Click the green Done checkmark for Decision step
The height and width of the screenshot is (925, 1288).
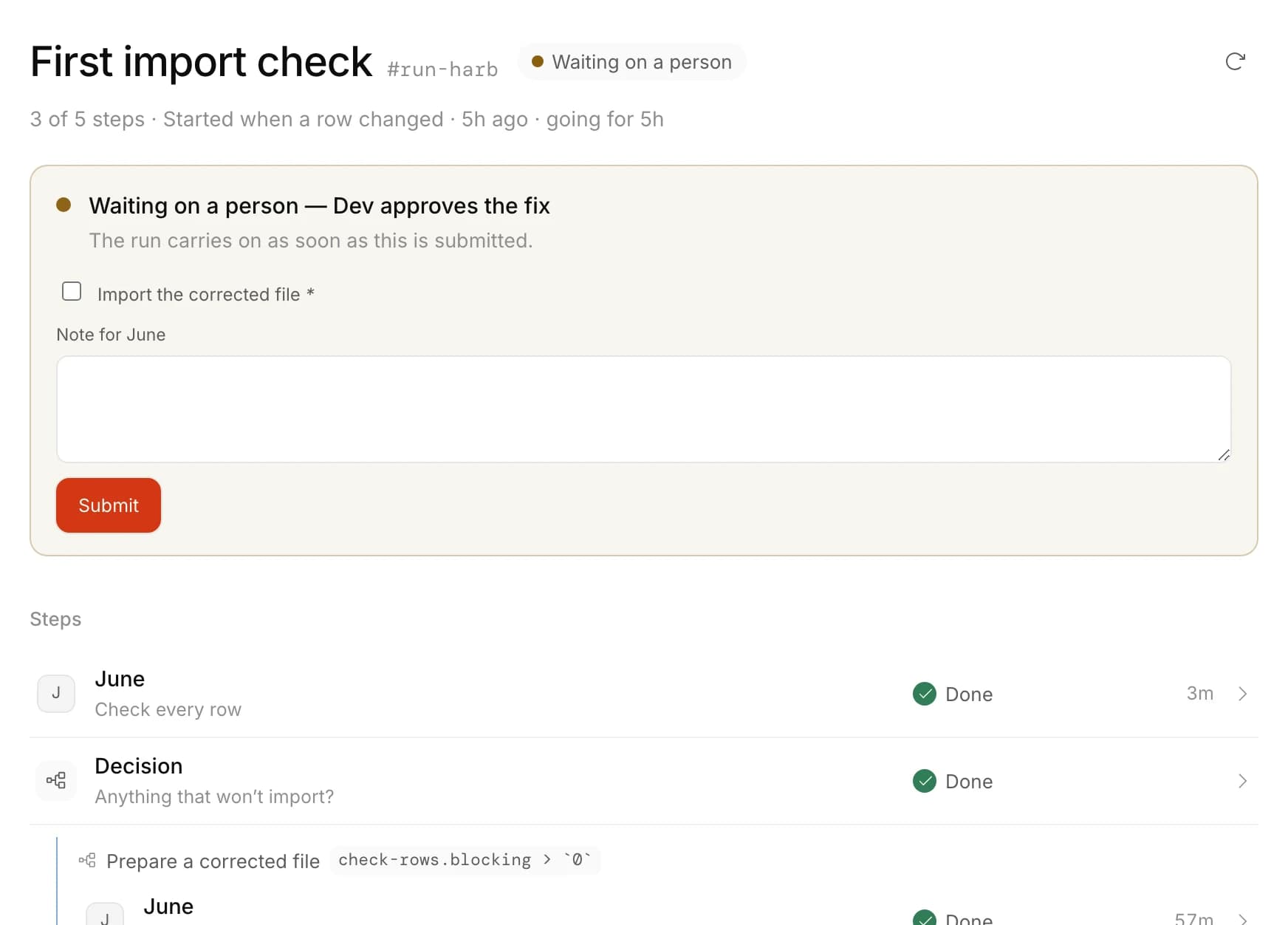pyautogui.click(x=924, y=781)
